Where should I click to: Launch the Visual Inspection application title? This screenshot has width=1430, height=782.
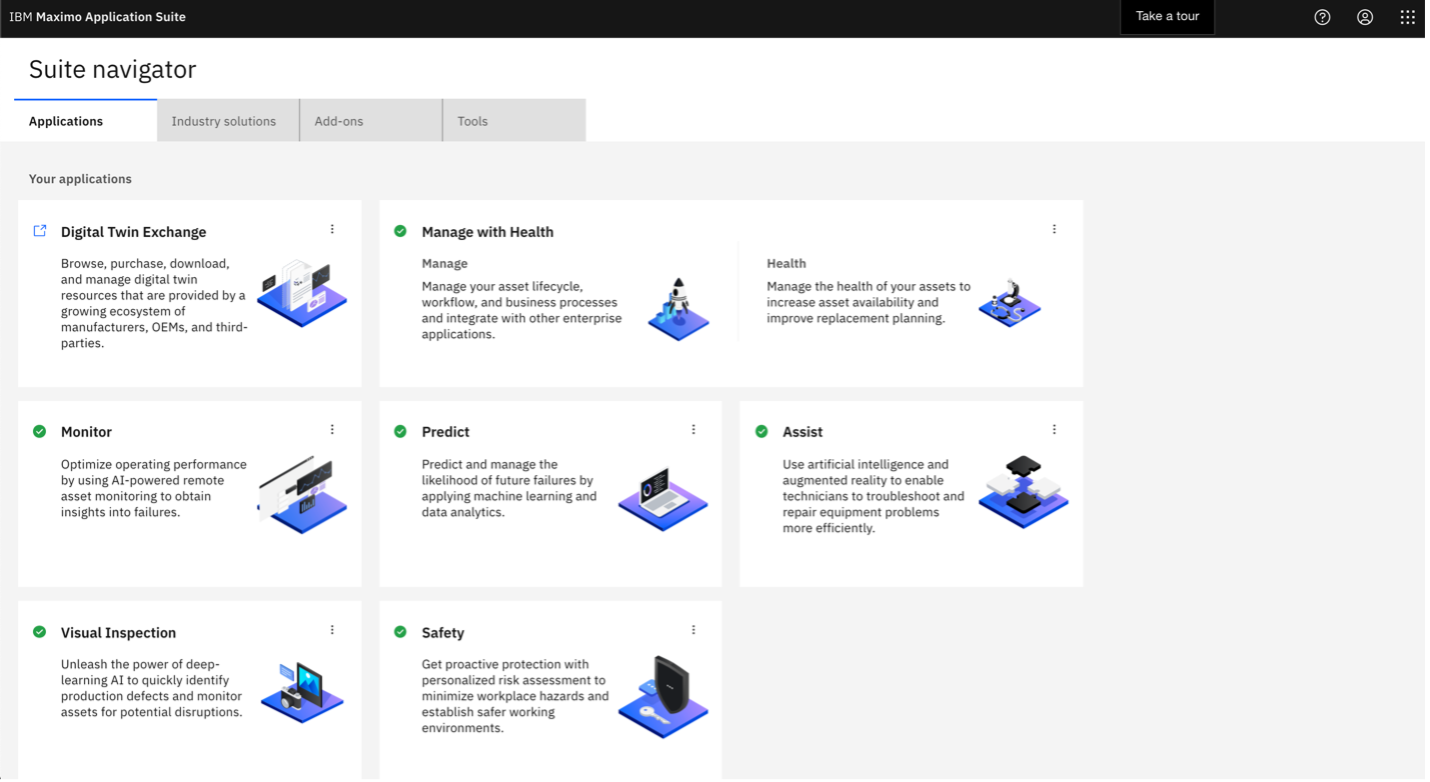pyautogui.click(x=118, y=633)
